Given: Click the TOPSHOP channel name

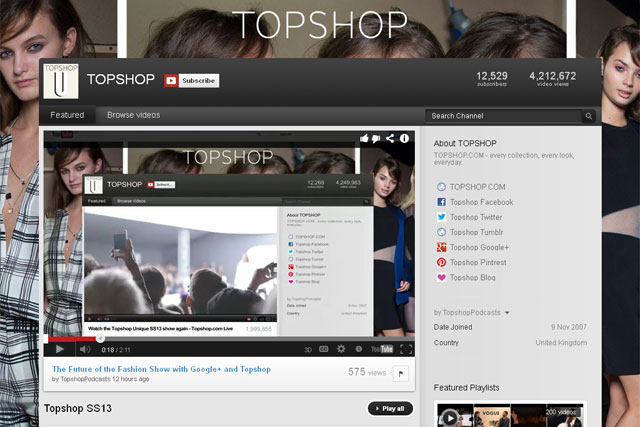Looking at the screenshot, I should click(121, 79).
